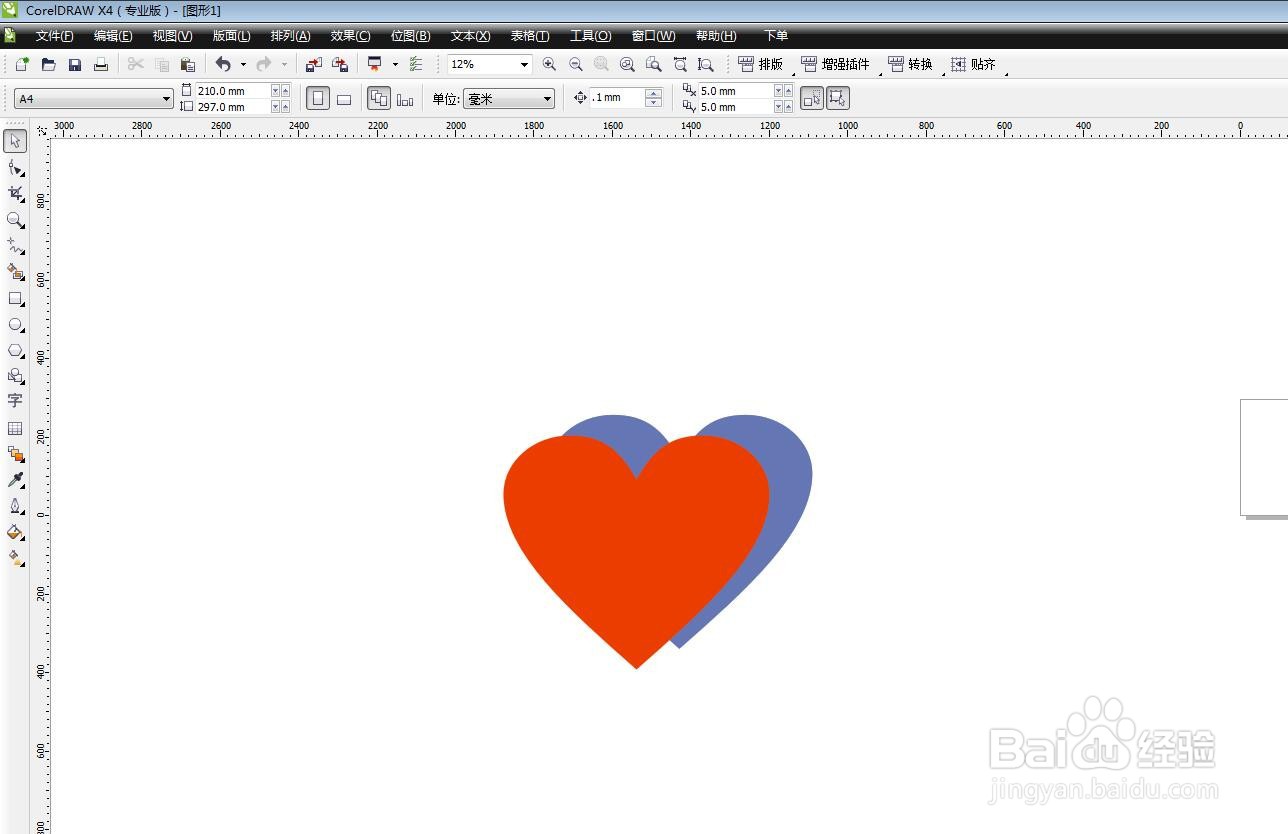Click the Print icon
1288x834 pixels.
101,64
